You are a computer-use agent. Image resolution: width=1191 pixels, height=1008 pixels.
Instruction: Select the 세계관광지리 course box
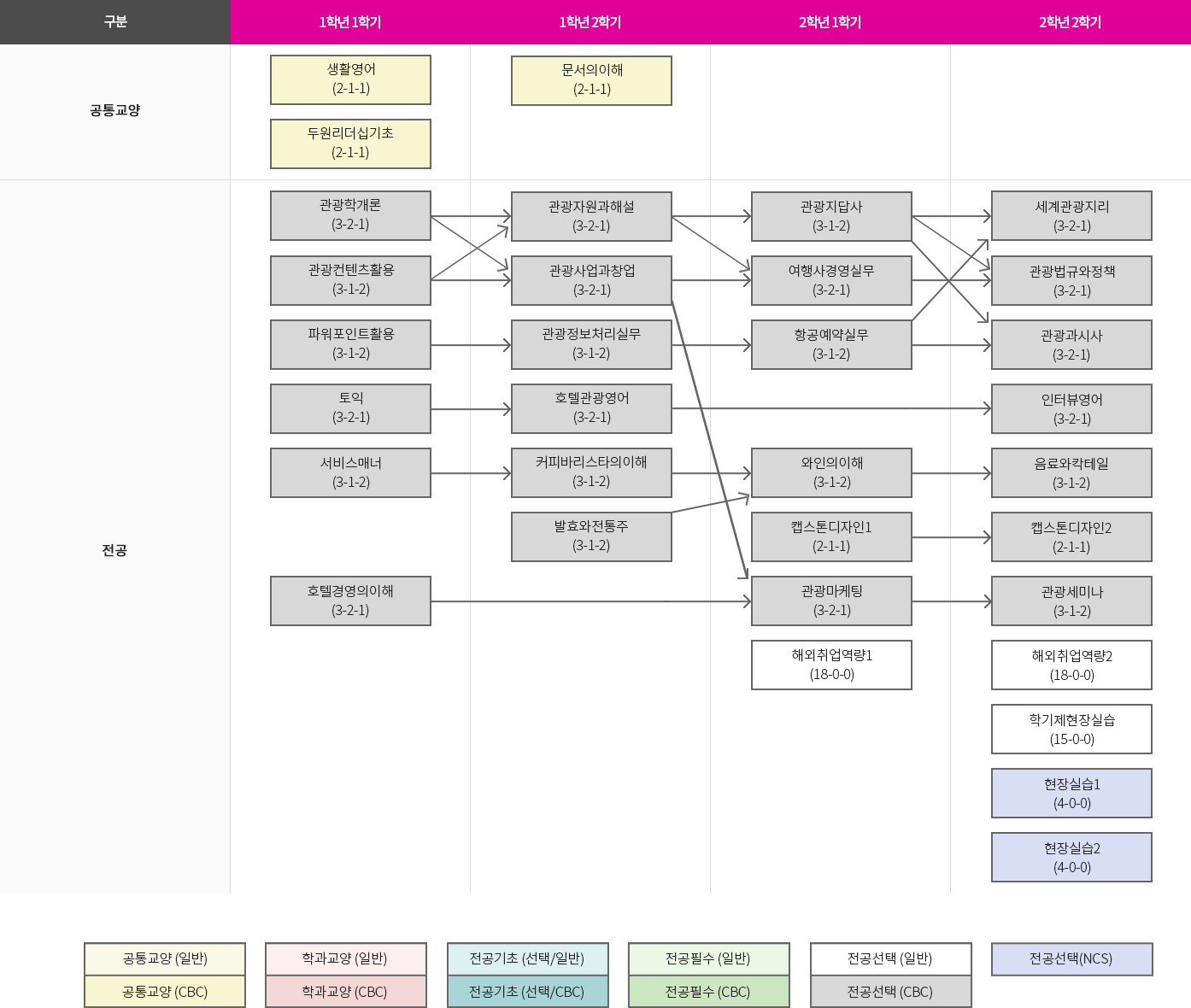tap(1071, 215)
